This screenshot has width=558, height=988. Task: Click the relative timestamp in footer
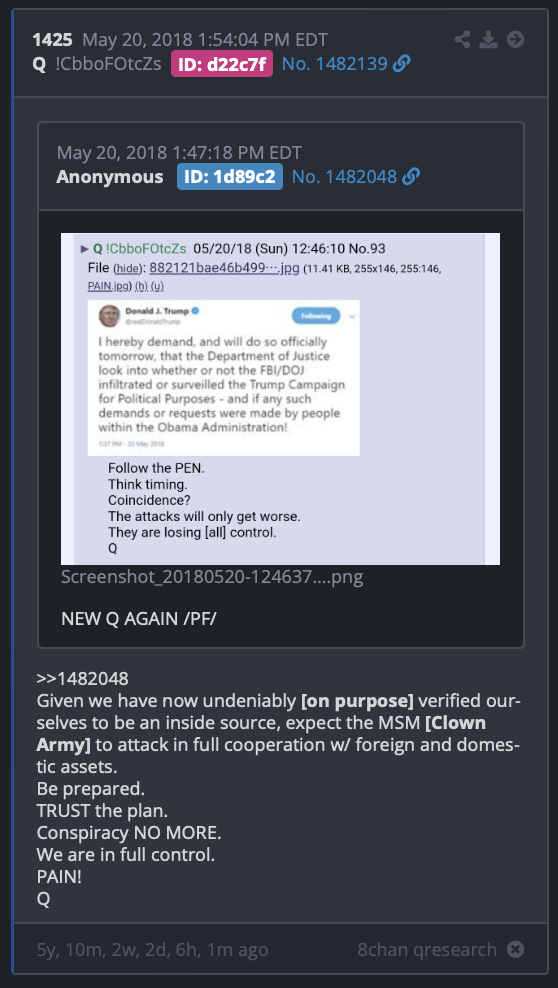(152, 949)
